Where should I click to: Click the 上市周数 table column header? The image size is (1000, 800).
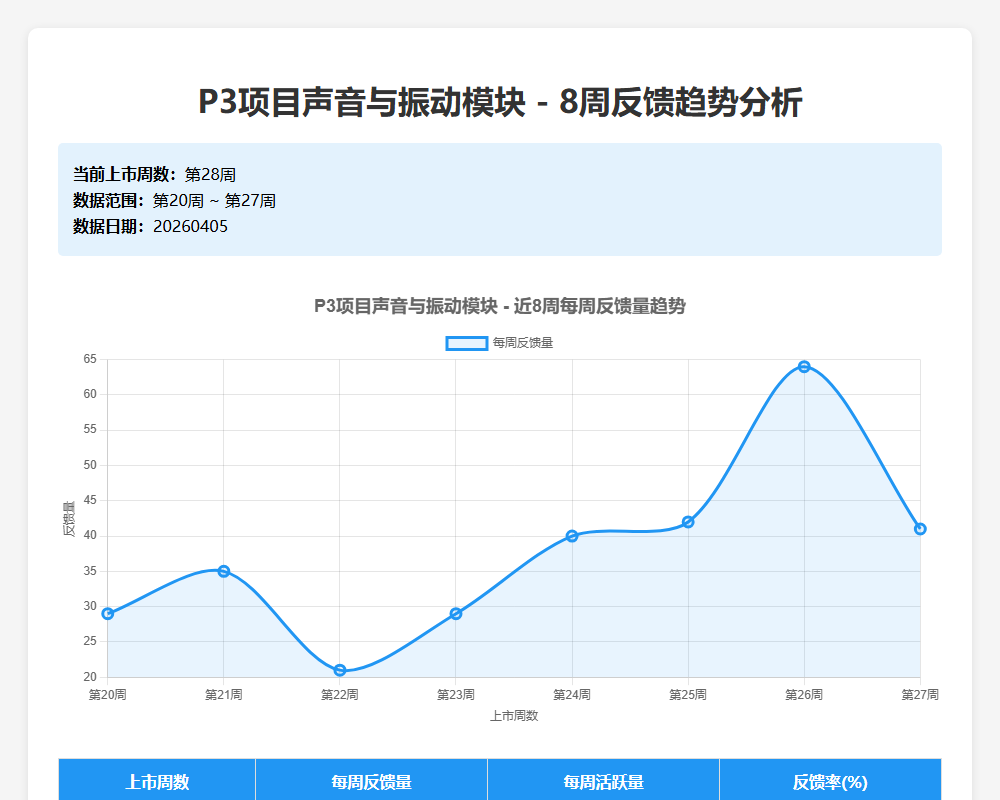[157, 780]
